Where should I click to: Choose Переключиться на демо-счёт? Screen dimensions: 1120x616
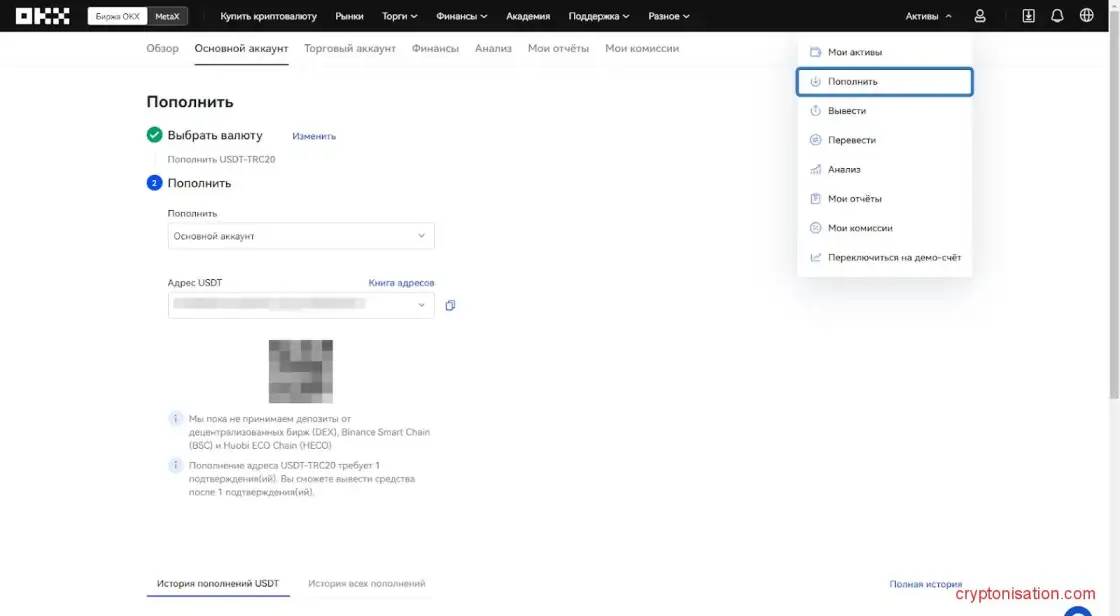tap(884, 257)
